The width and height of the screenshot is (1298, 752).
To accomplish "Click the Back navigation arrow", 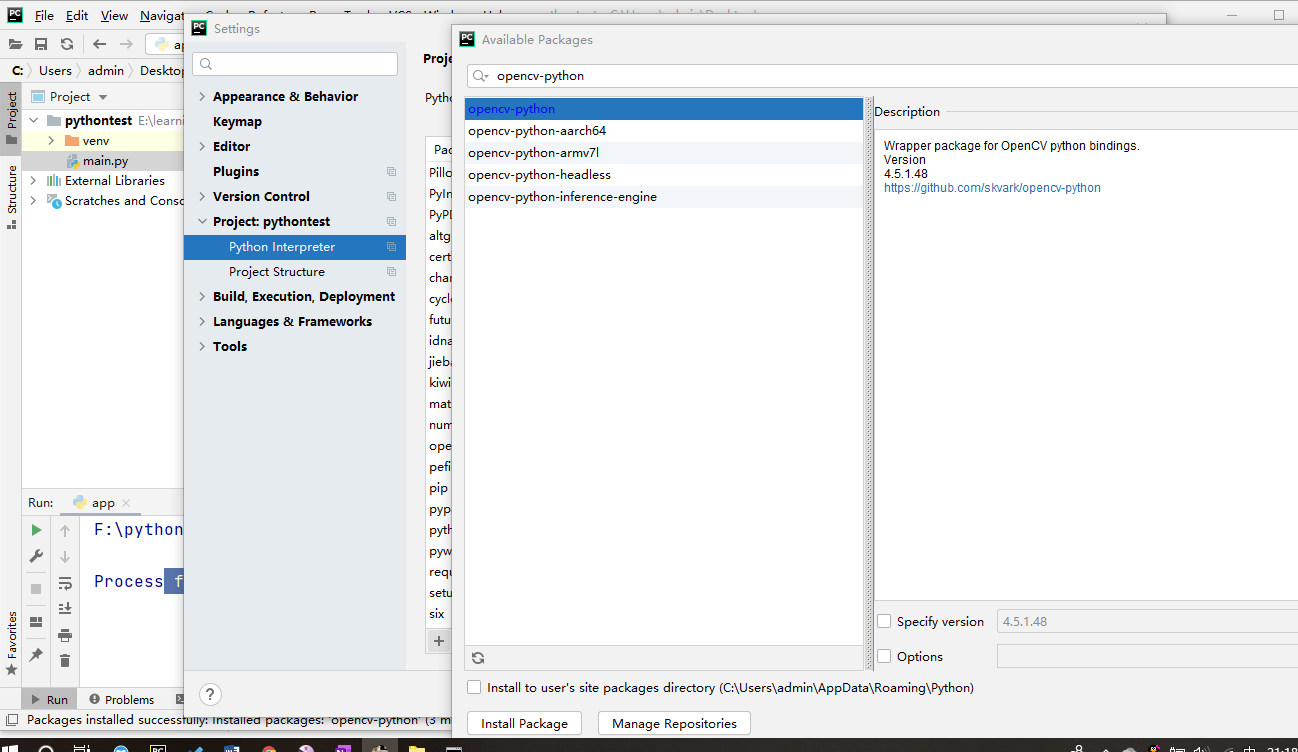I will (x=99, y=44).
